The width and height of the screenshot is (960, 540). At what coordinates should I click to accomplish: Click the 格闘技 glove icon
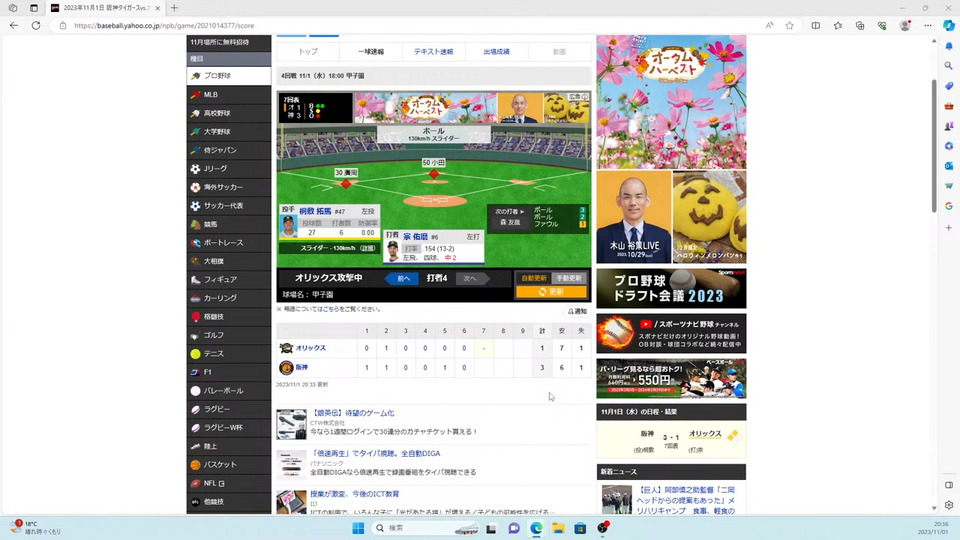(x=195, y=317)
